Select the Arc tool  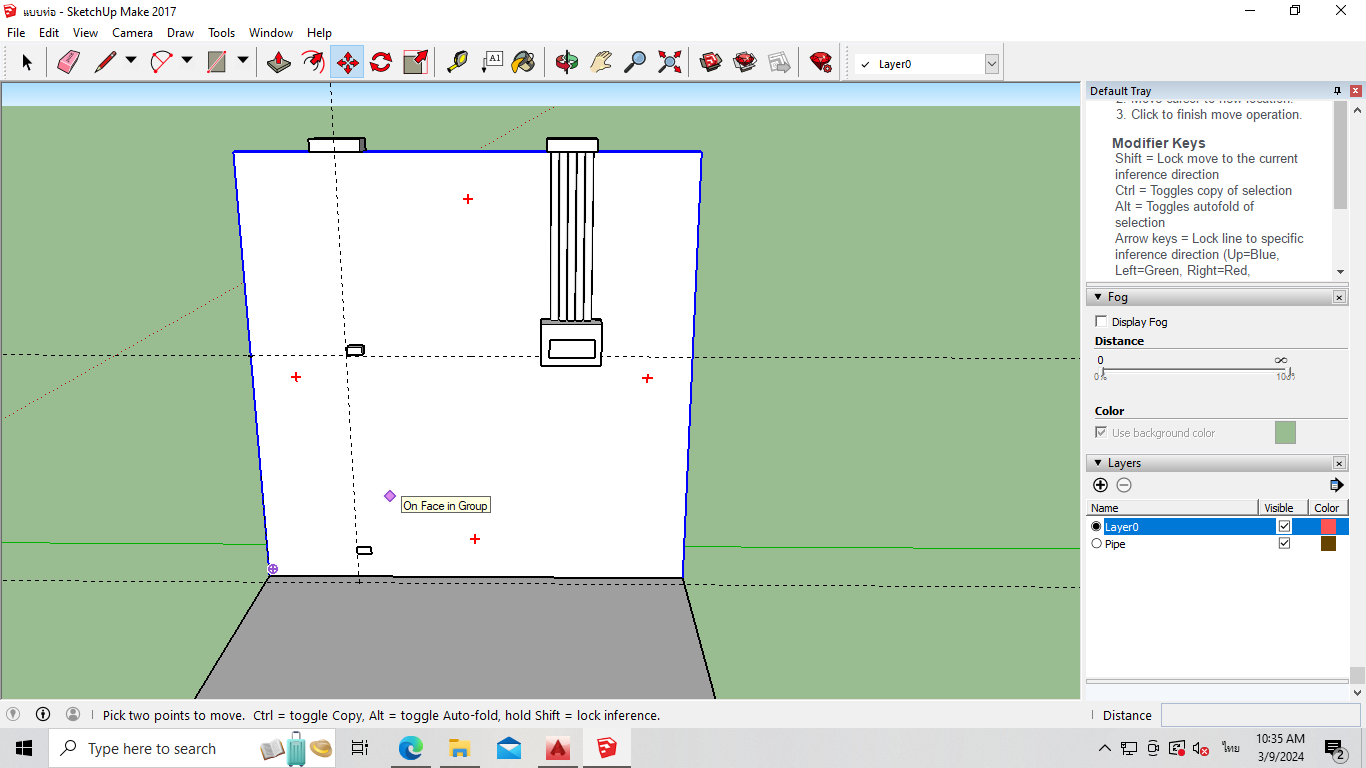[x=161, y=62]
